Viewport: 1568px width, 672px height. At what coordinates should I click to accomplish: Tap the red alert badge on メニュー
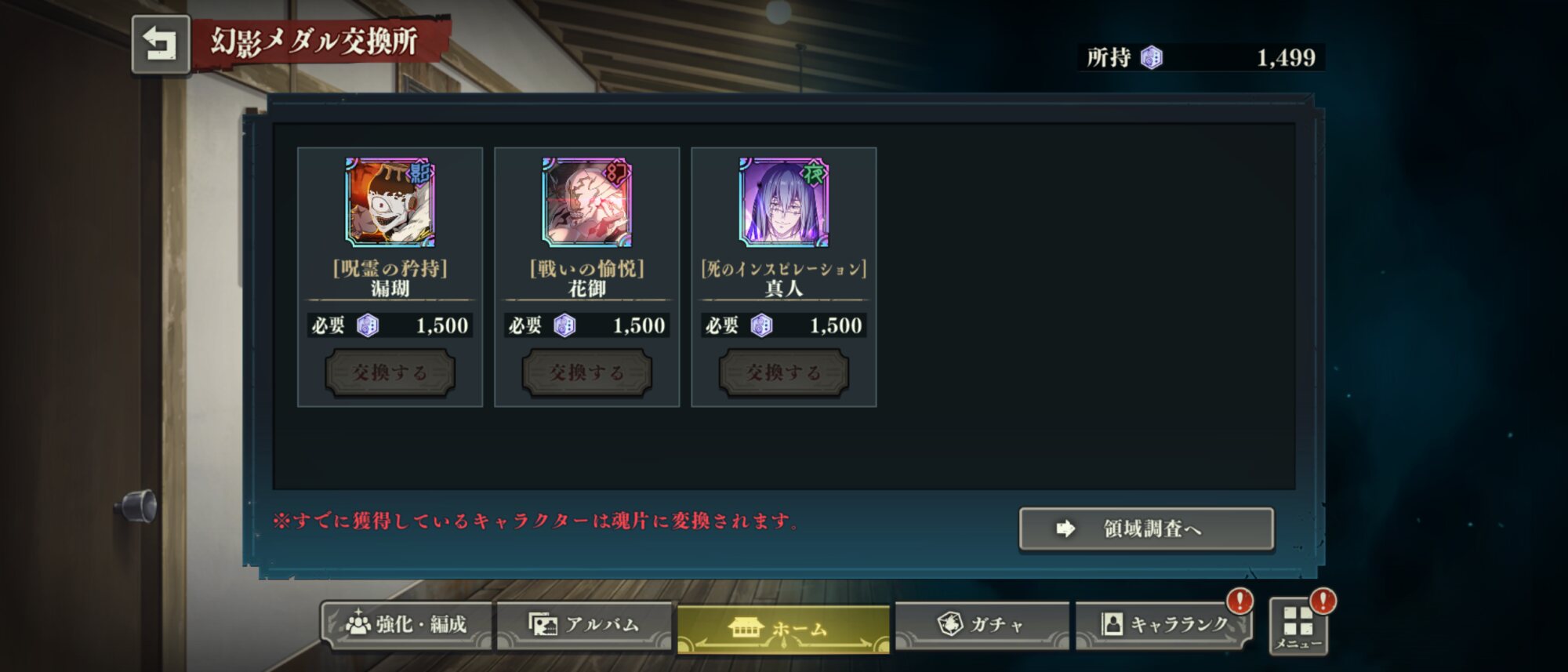tap(1323, 601)
